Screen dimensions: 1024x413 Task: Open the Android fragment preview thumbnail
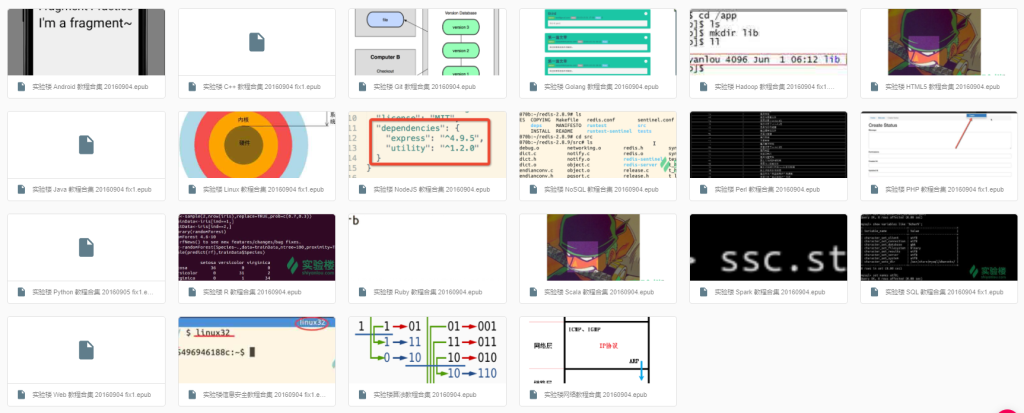coord(86,42)
